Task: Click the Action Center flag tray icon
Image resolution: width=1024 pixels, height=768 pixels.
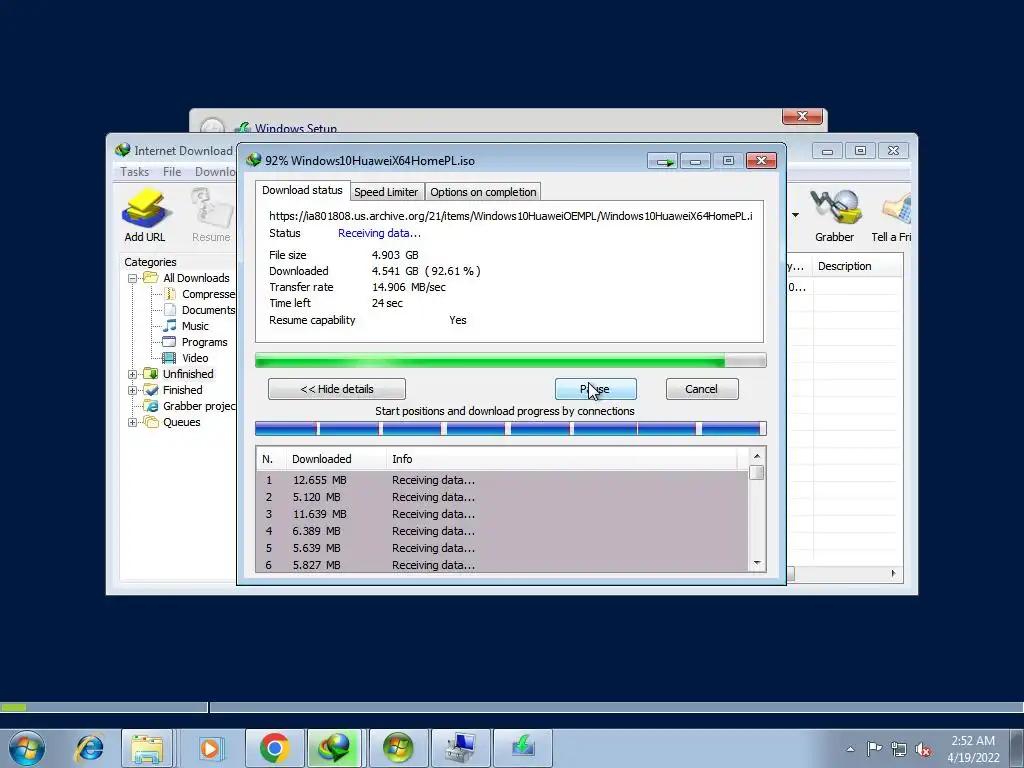Action: [874, 749]
